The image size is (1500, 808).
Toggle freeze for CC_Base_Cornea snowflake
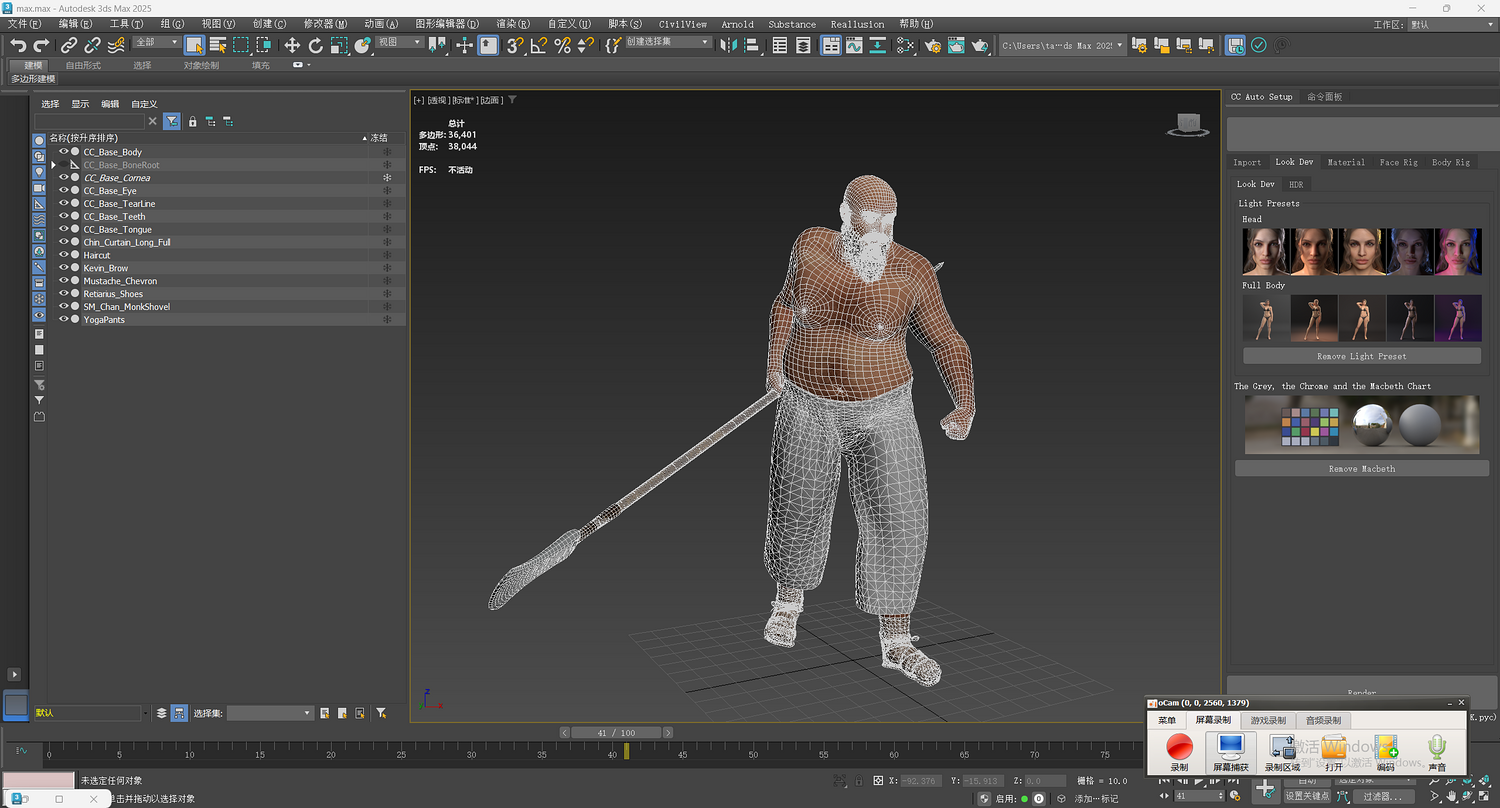(x=387, y=178)
